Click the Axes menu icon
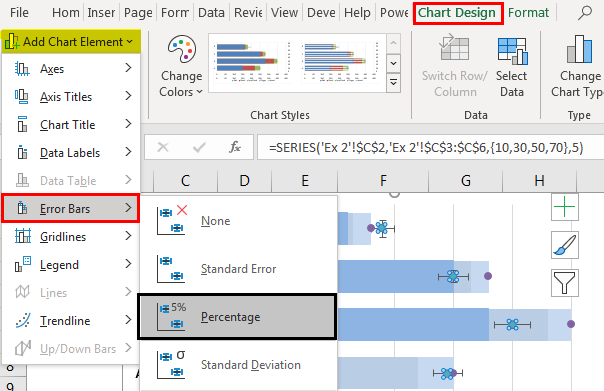The height and width of the screenshot is (391, 604). pyautogui.click(x=22, y=69)
